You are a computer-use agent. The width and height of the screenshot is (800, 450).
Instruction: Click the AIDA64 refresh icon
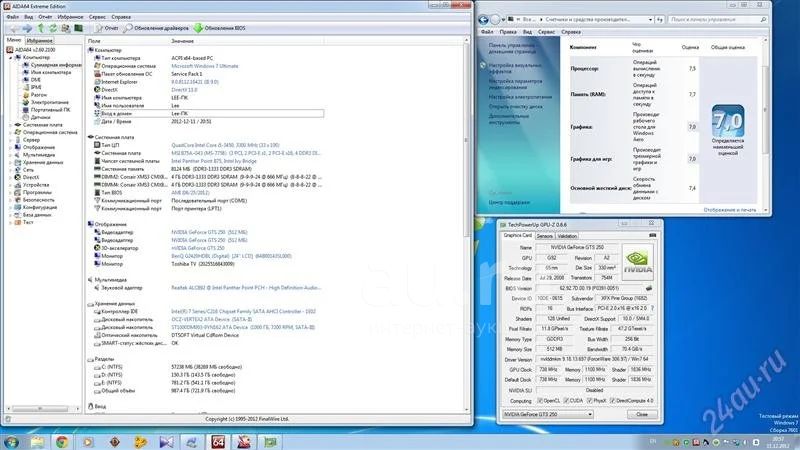point(53,29)
